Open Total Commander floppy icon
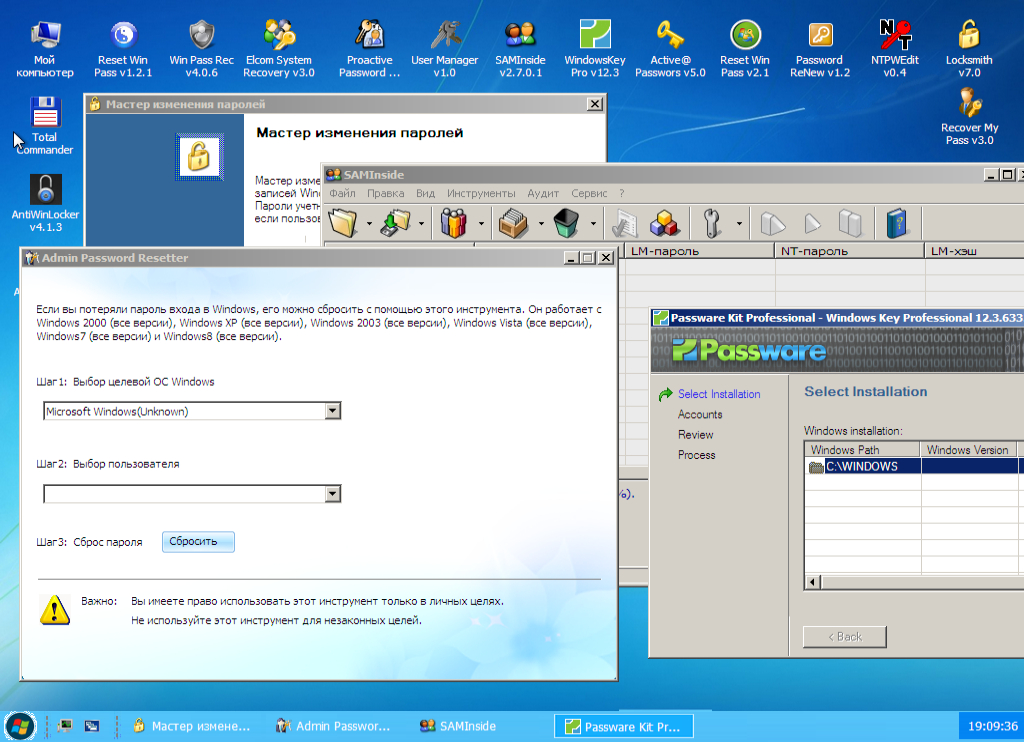The height and width of the screenshot is (742, 1024). [45, 126]
